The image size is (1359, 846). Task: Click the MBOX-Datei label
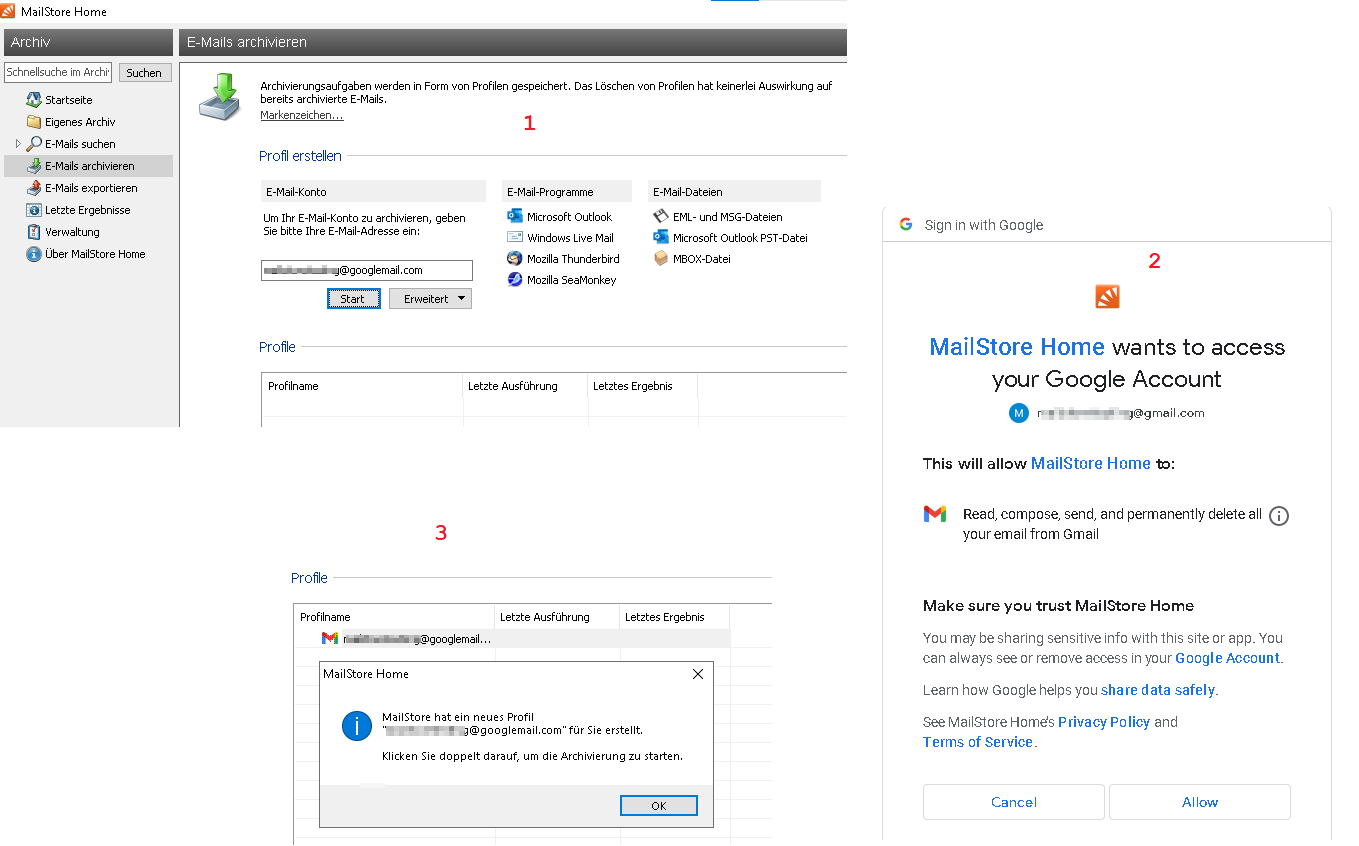pos(702,259)
